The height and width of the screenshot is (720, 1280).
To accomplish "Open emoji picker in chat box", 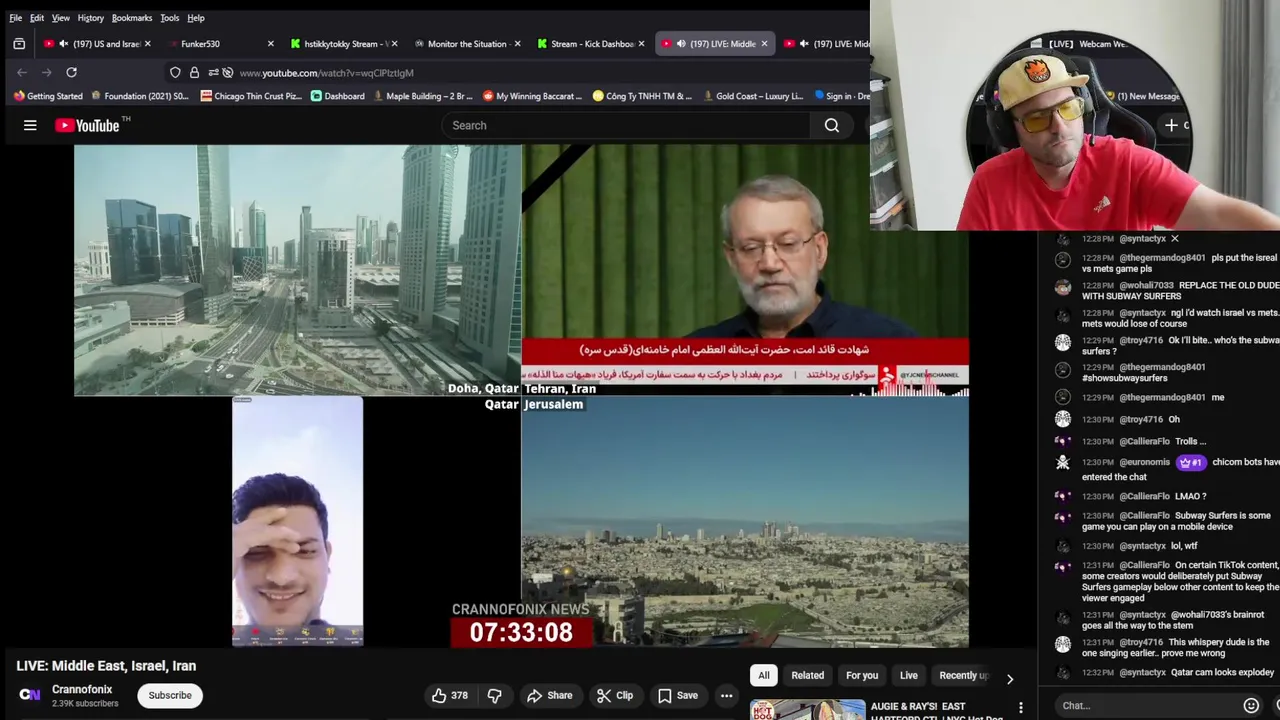I will click(1251, 705).
